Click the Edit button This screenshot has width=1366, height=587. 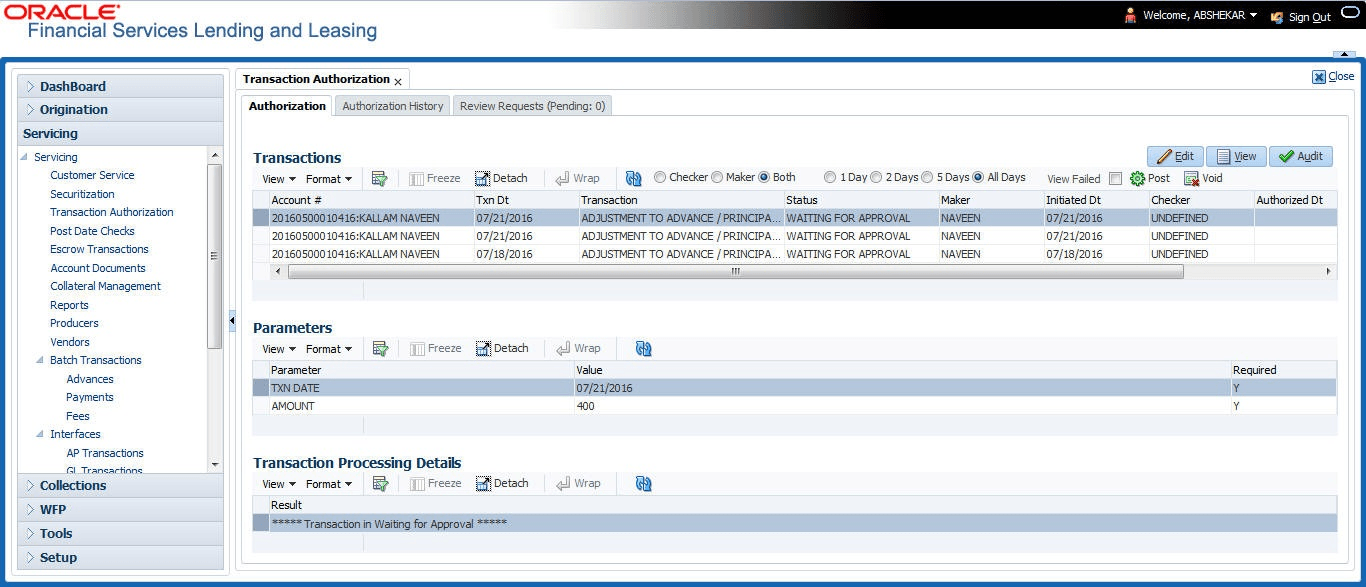pos(1175,156)
